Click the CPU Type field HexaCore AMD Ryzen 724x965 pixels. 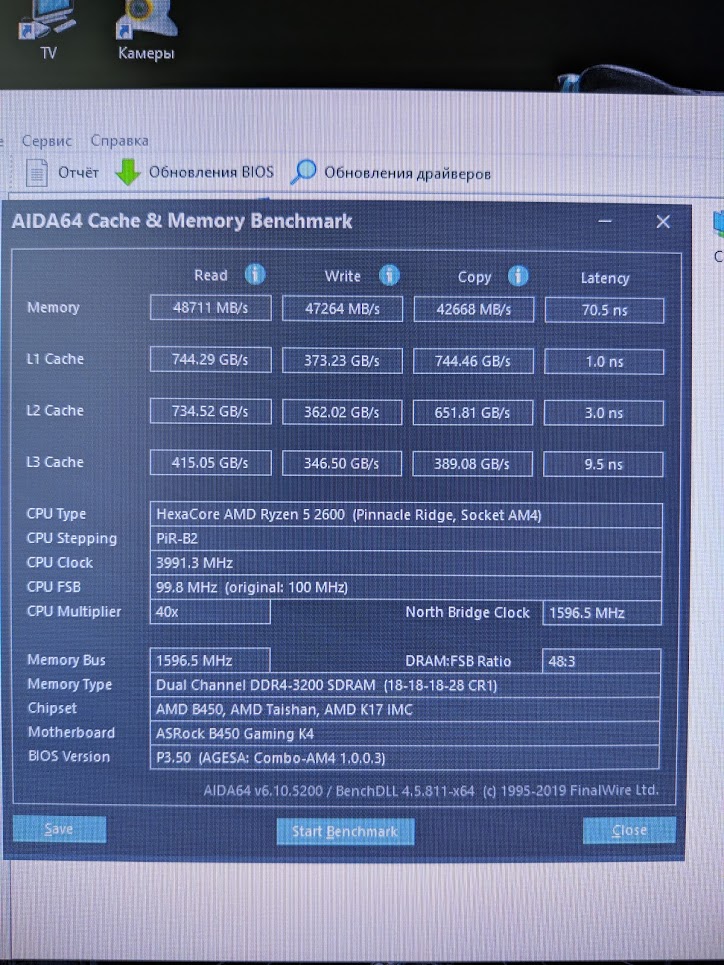tap(406, 515)
